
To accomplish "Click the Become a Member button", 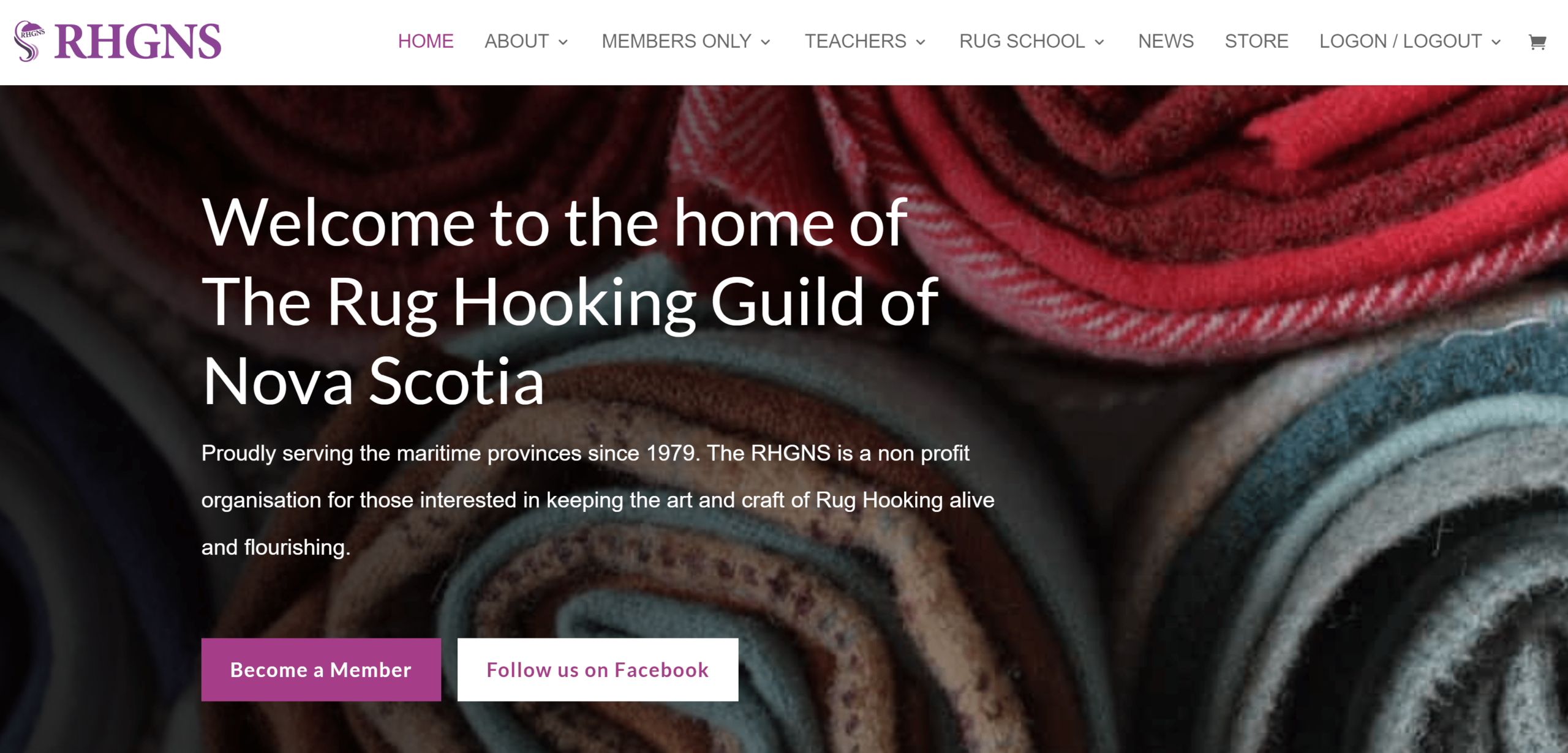I will [x=321, y=670].
